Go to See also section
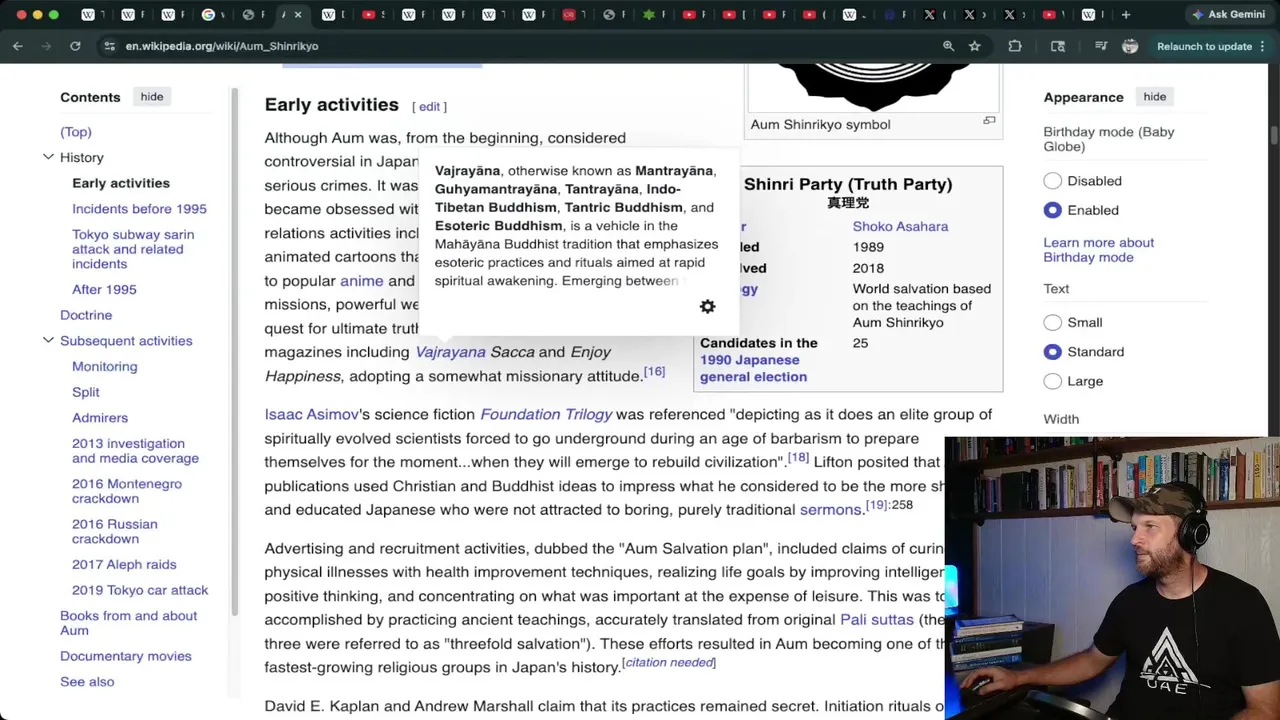Viewport: 1280px width, 720px height. tap(87, 682)
